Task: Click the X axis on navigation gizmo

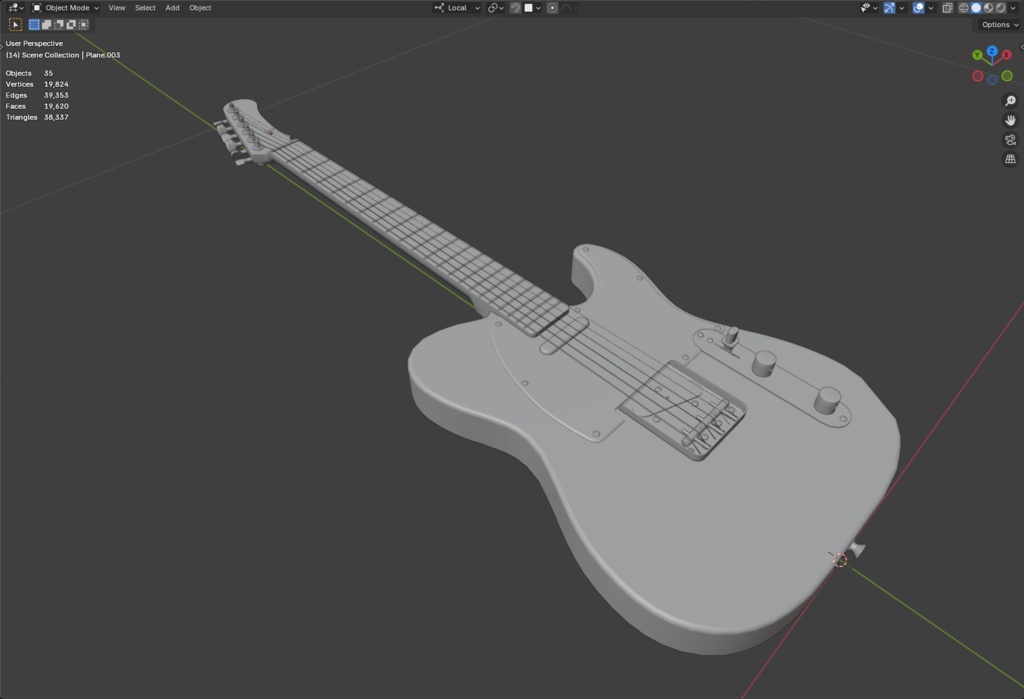Action: point(1007,55)
